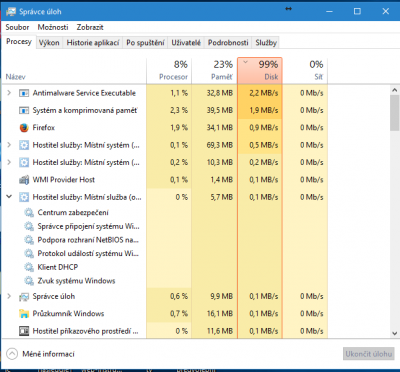Viewport: 400px width, 372px height.
Task: Click the Zvuk systému Windows gear icon
Action: 29,281
